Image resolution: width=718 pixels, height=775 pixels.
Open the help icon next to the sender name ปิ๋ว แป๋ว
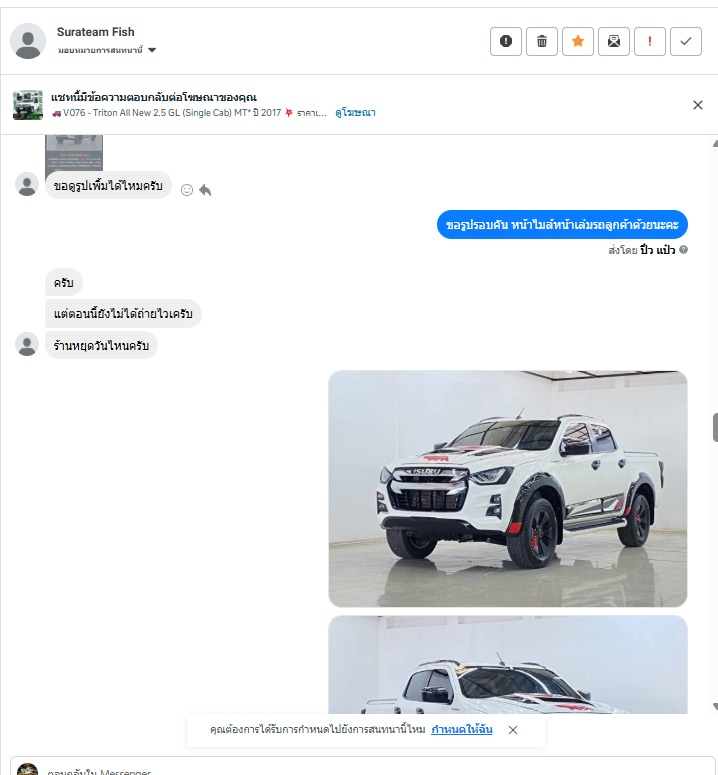click(683, 250)
